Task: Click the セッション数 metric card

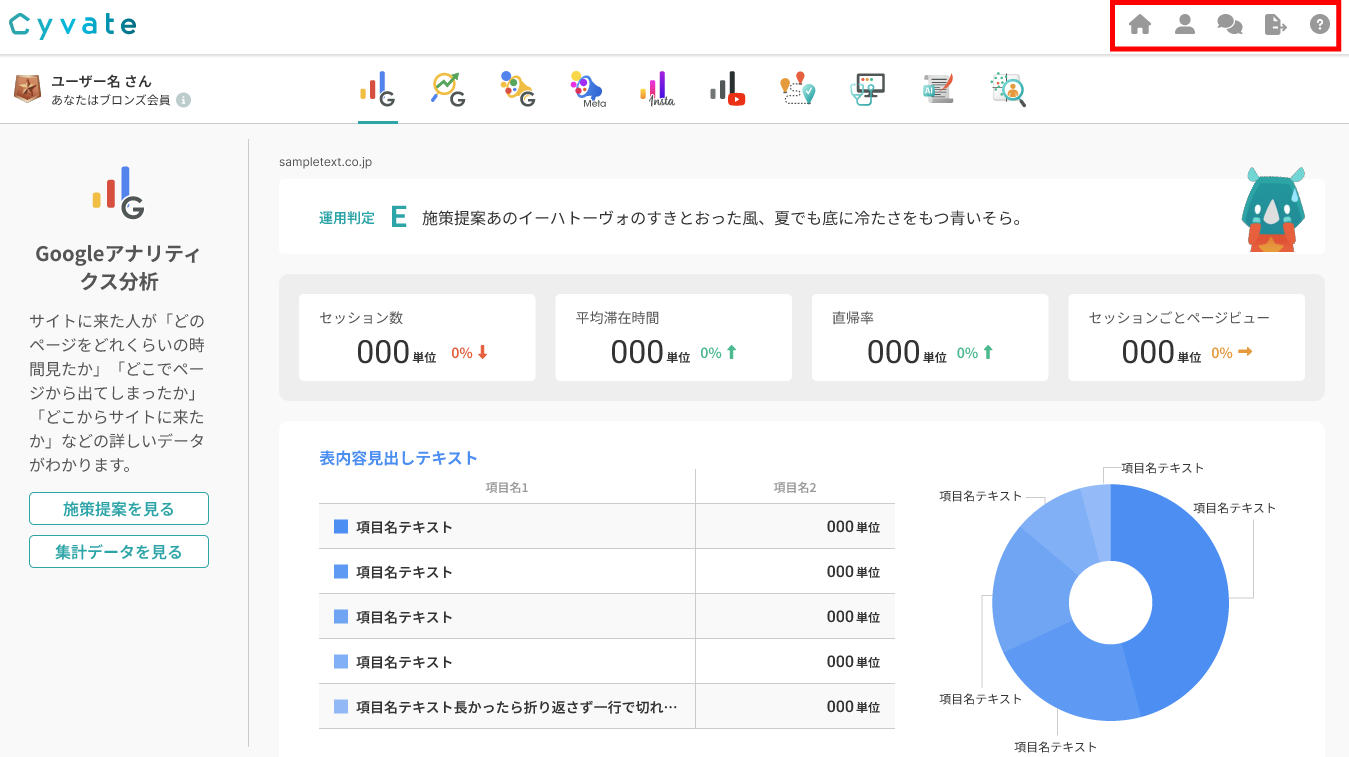Action: [x=417, y=337]
